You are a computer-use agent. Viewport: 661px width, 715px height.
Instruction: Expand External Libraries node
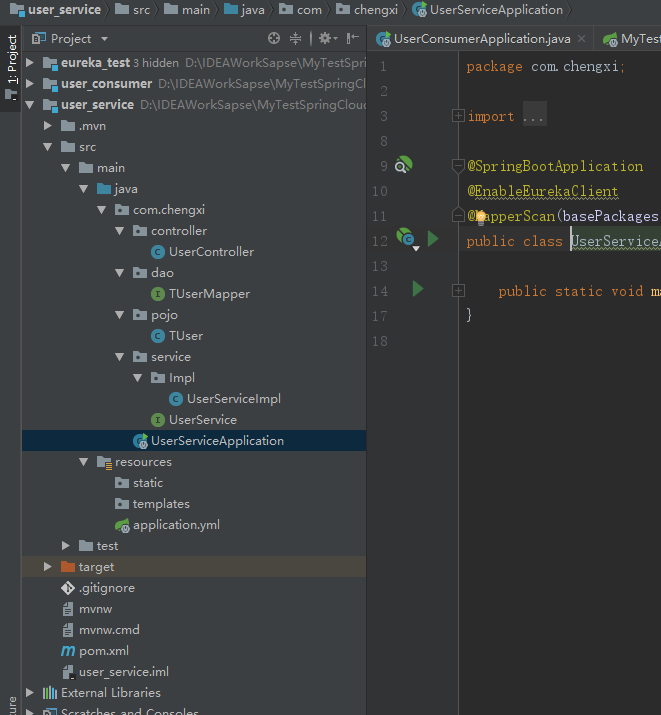(x=30, y=693)
